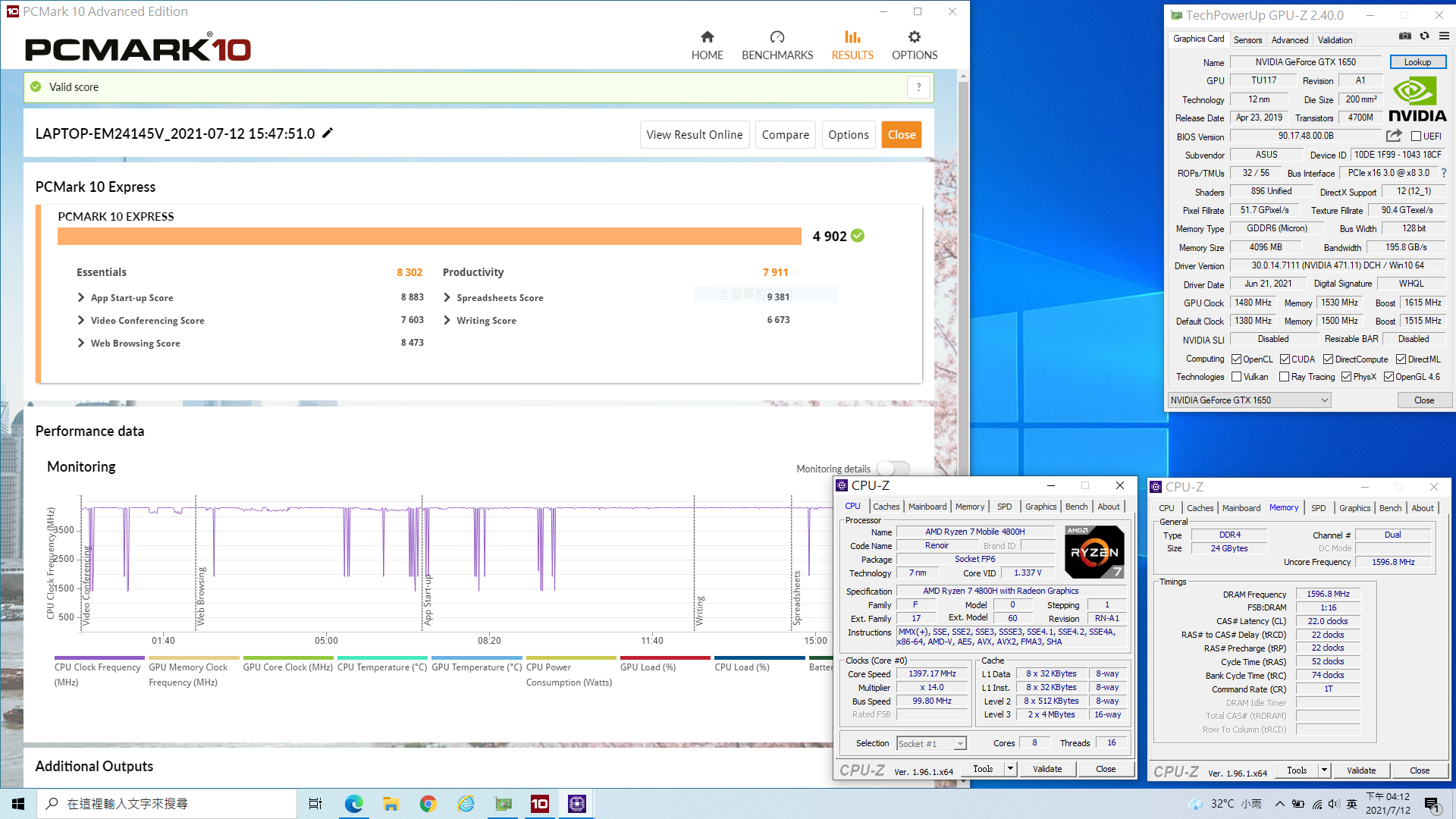This screenshot has width=1456, height=819.
Task: Click volume icon in system tray
Action: point(1334,804)
